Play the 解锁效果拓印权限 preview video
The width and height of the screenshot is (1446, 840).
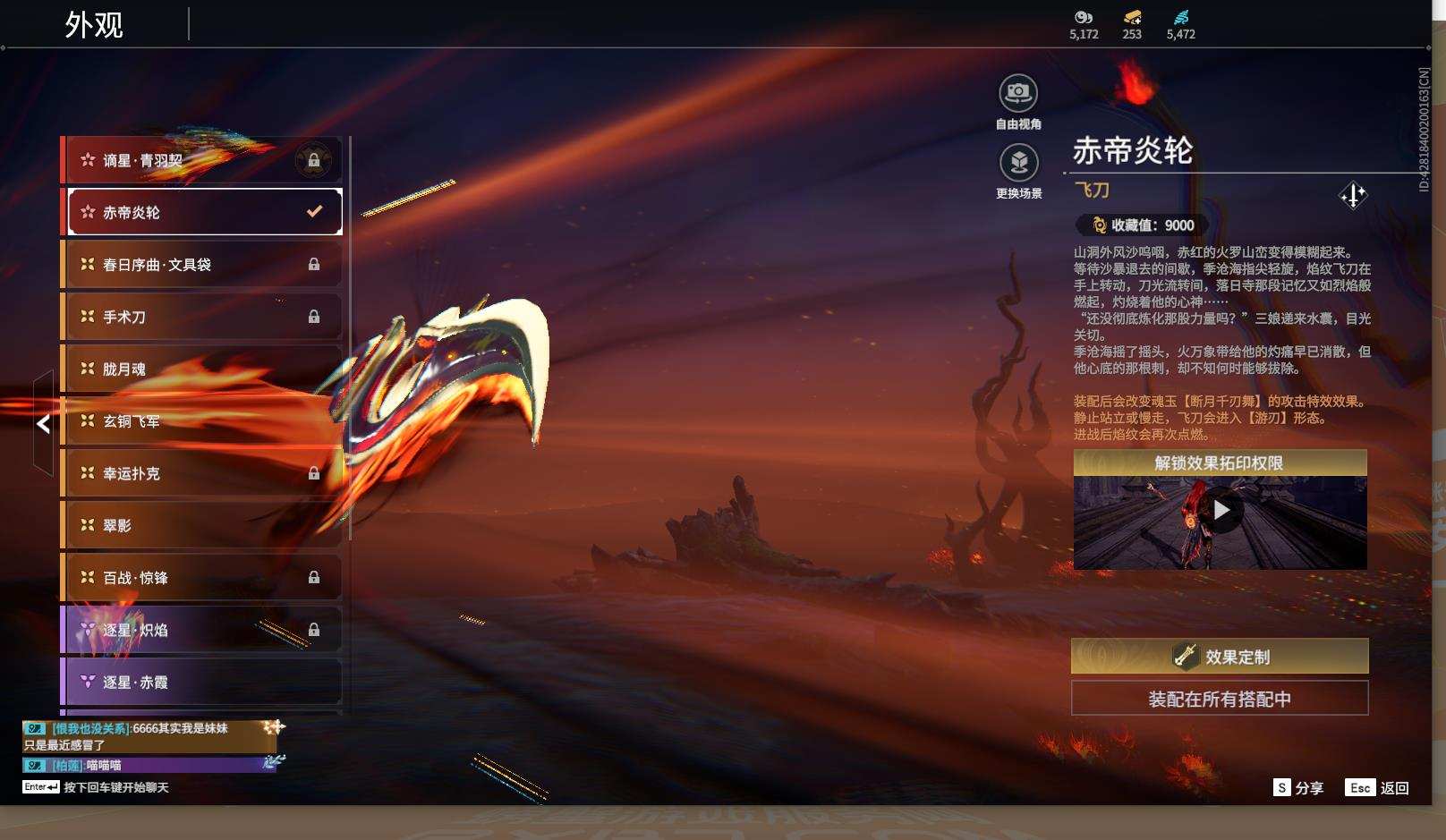pos(1221,510)
